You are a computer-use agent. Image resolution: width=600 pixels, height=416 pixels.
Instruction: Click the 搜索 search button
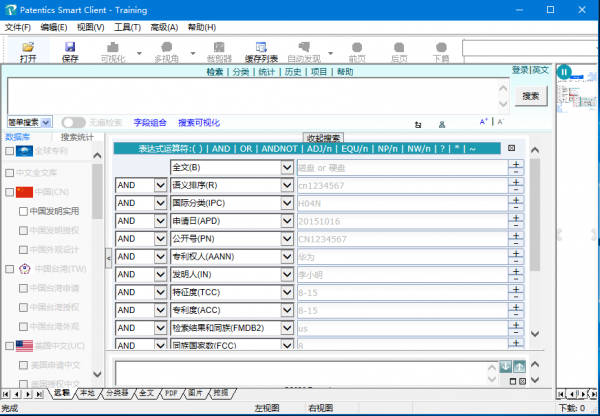(x=531, y=96)
